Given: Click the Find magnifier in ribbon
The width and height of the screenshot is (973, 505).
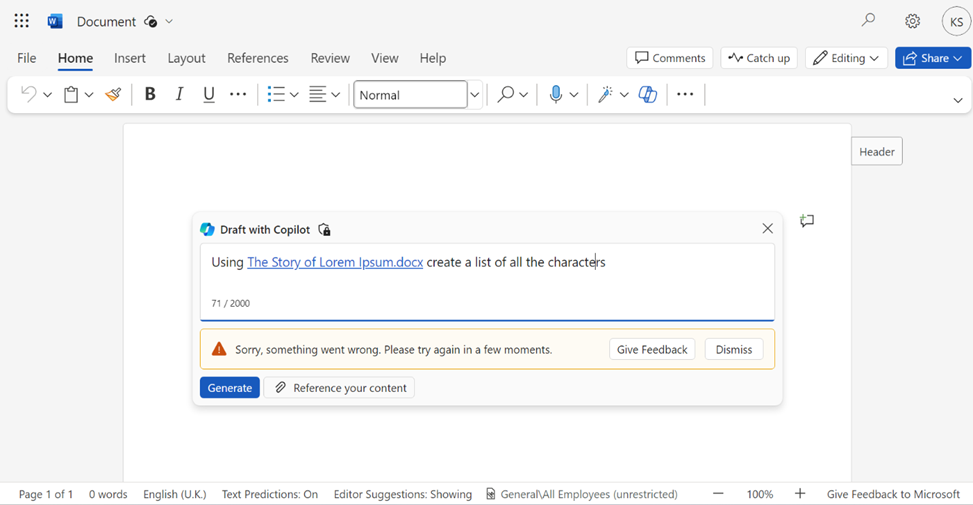Looking at the screenshot, I should coord(506,94).
